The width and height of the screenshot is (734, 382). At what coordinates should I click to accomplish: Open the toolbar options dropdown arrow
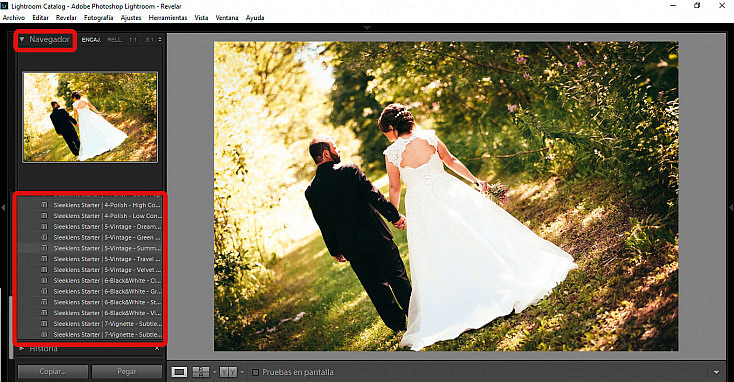[716, 373]
